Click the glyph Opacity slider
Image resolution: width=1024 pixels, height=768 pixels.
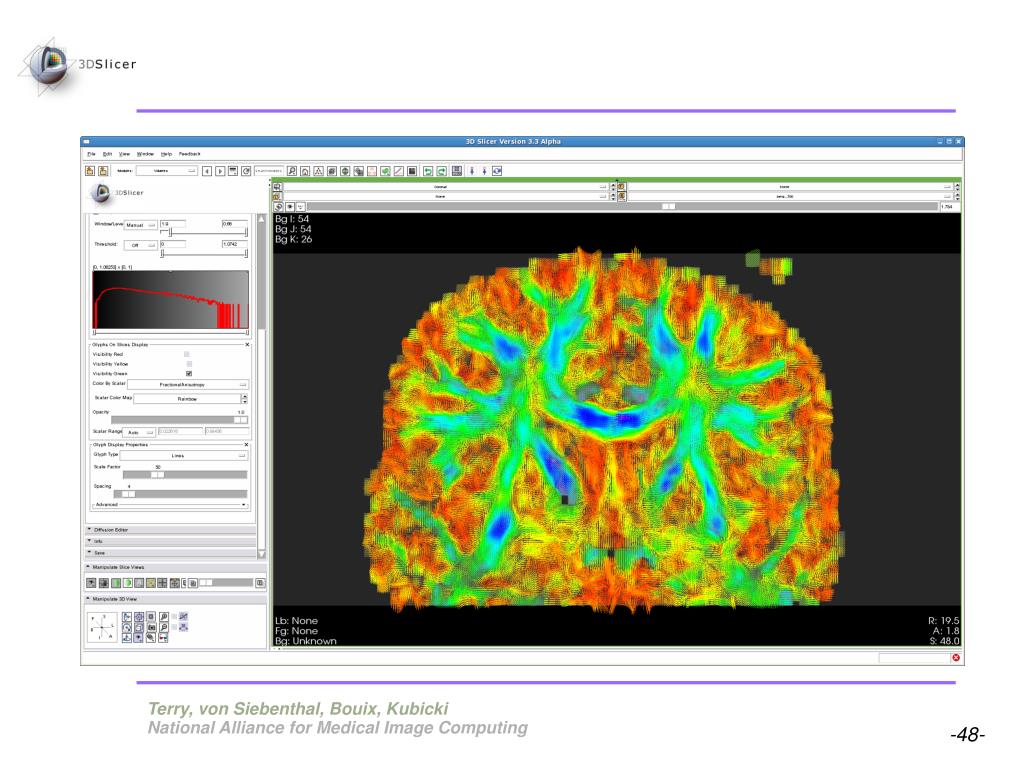(179, 420)
